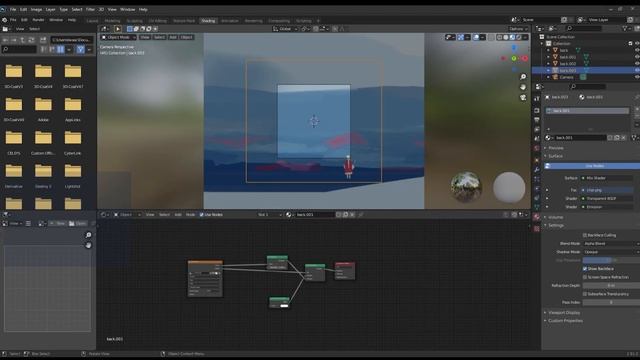The image size is (640, 360).
Task: Click the pan hand viewport gizmo
Action: coord(523,87)
